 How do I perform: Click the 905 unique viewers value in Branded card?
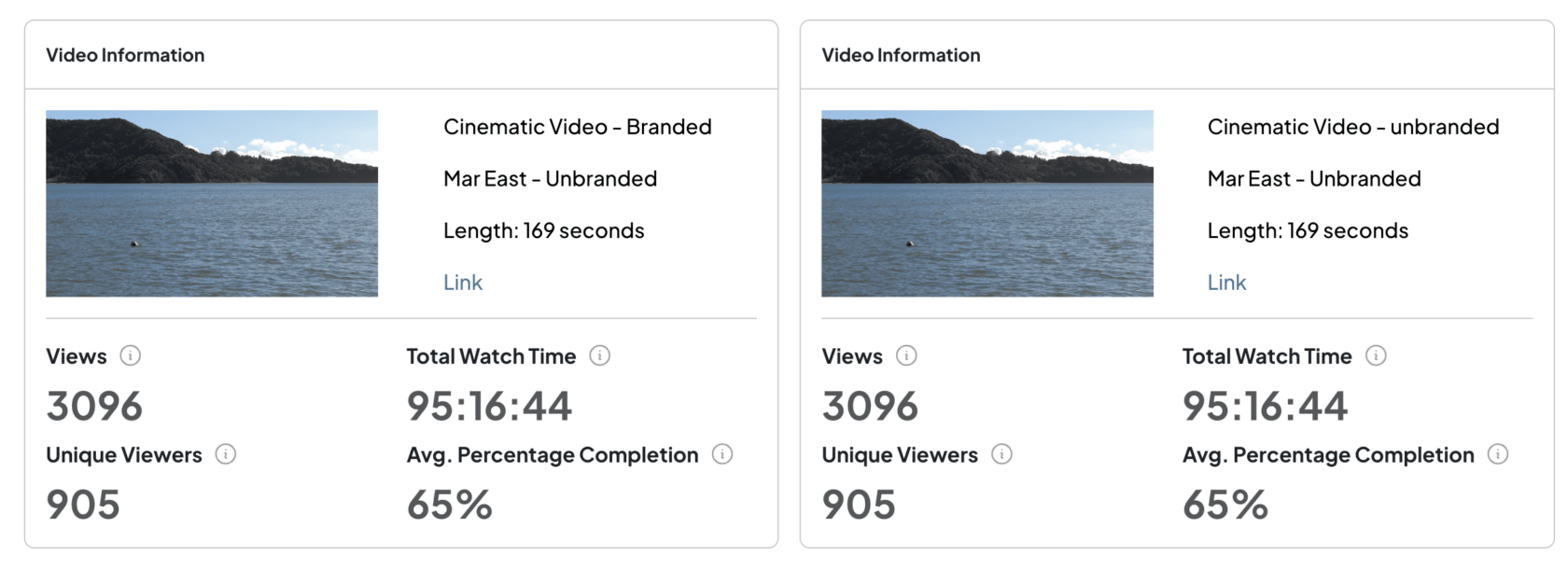tap(83, 506)
